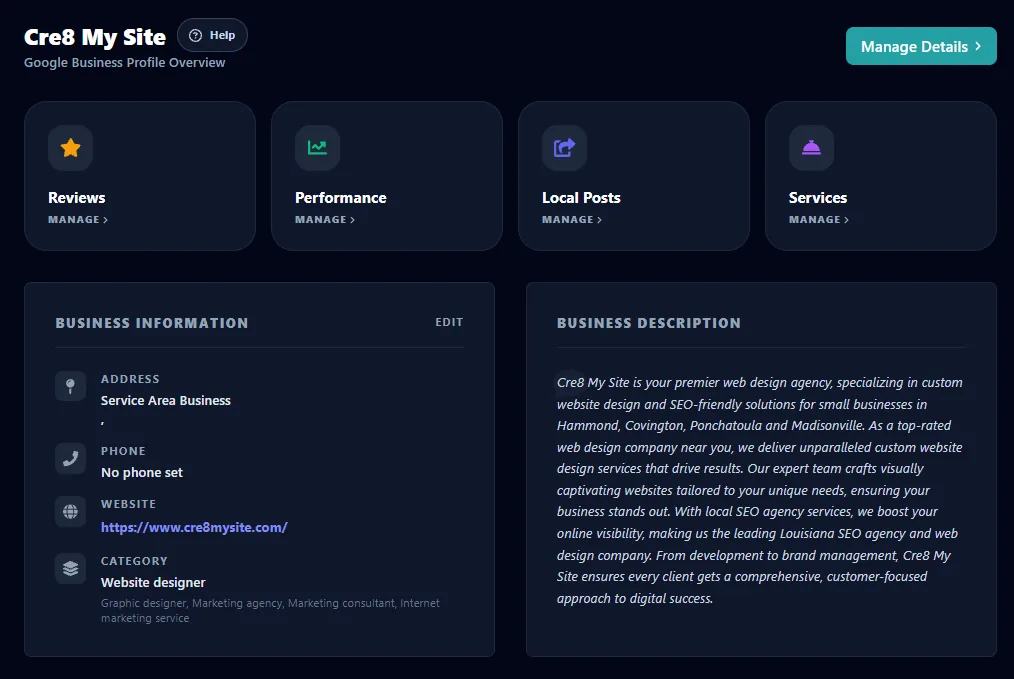1014x679 pixels.
Task: Click the ADDRESS field label
Action: (130, 379)
